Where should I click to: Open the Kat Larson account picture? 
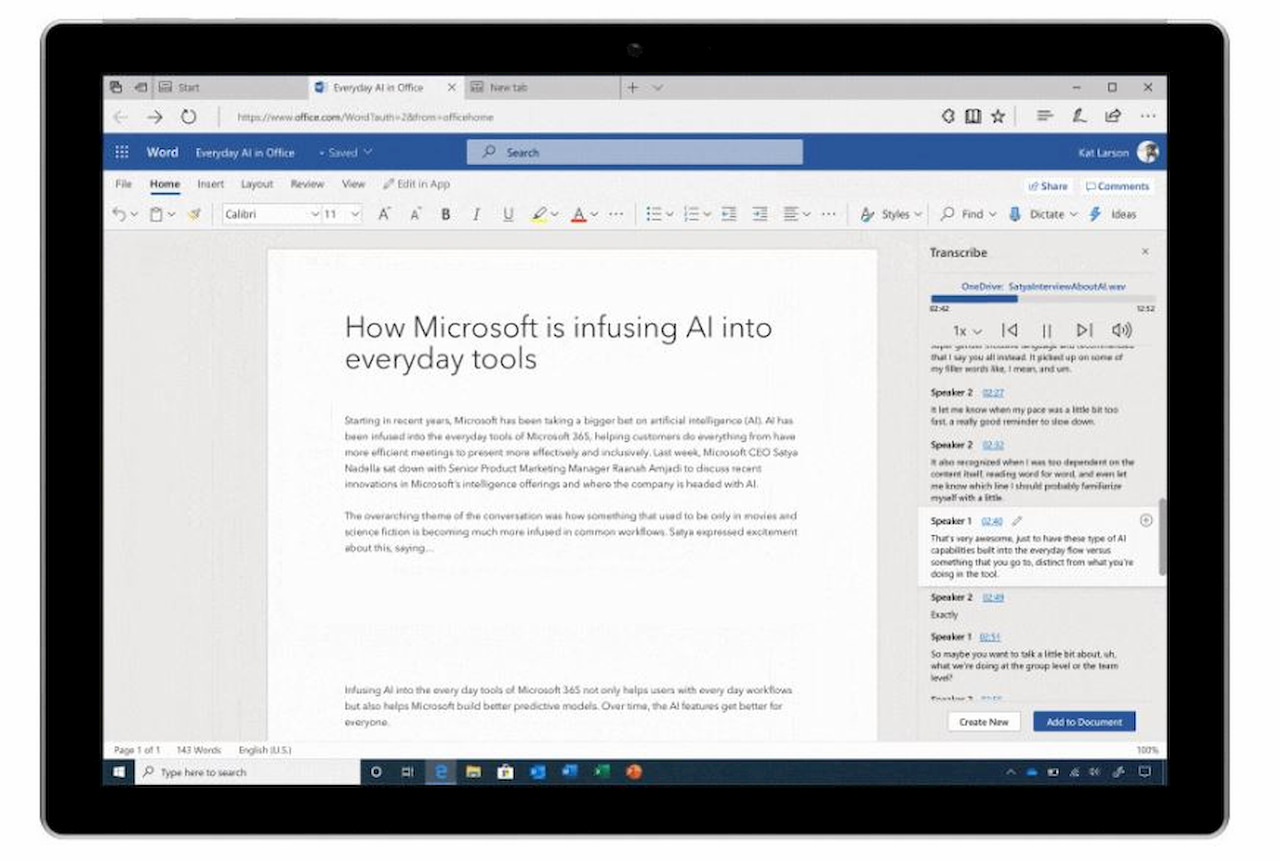[1148, 152]
